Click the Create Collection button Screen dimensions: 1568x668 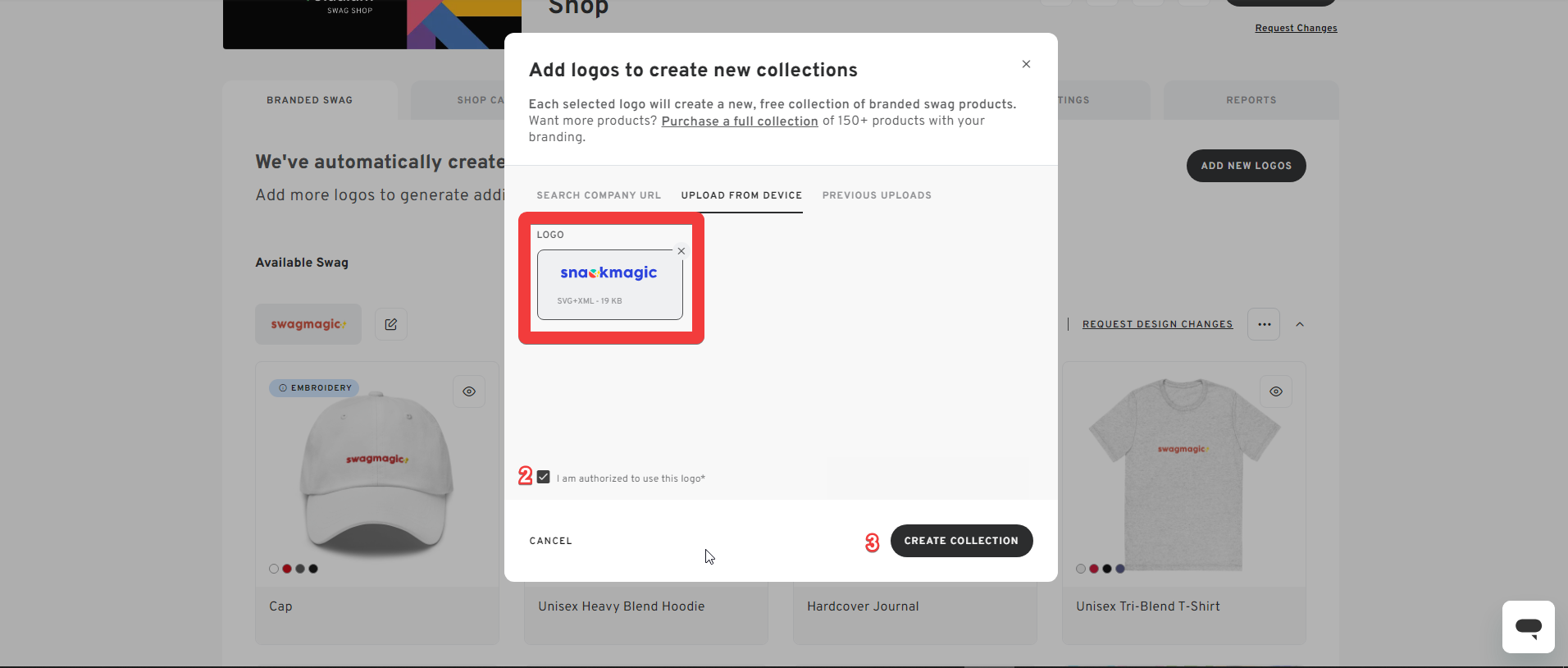961,541
